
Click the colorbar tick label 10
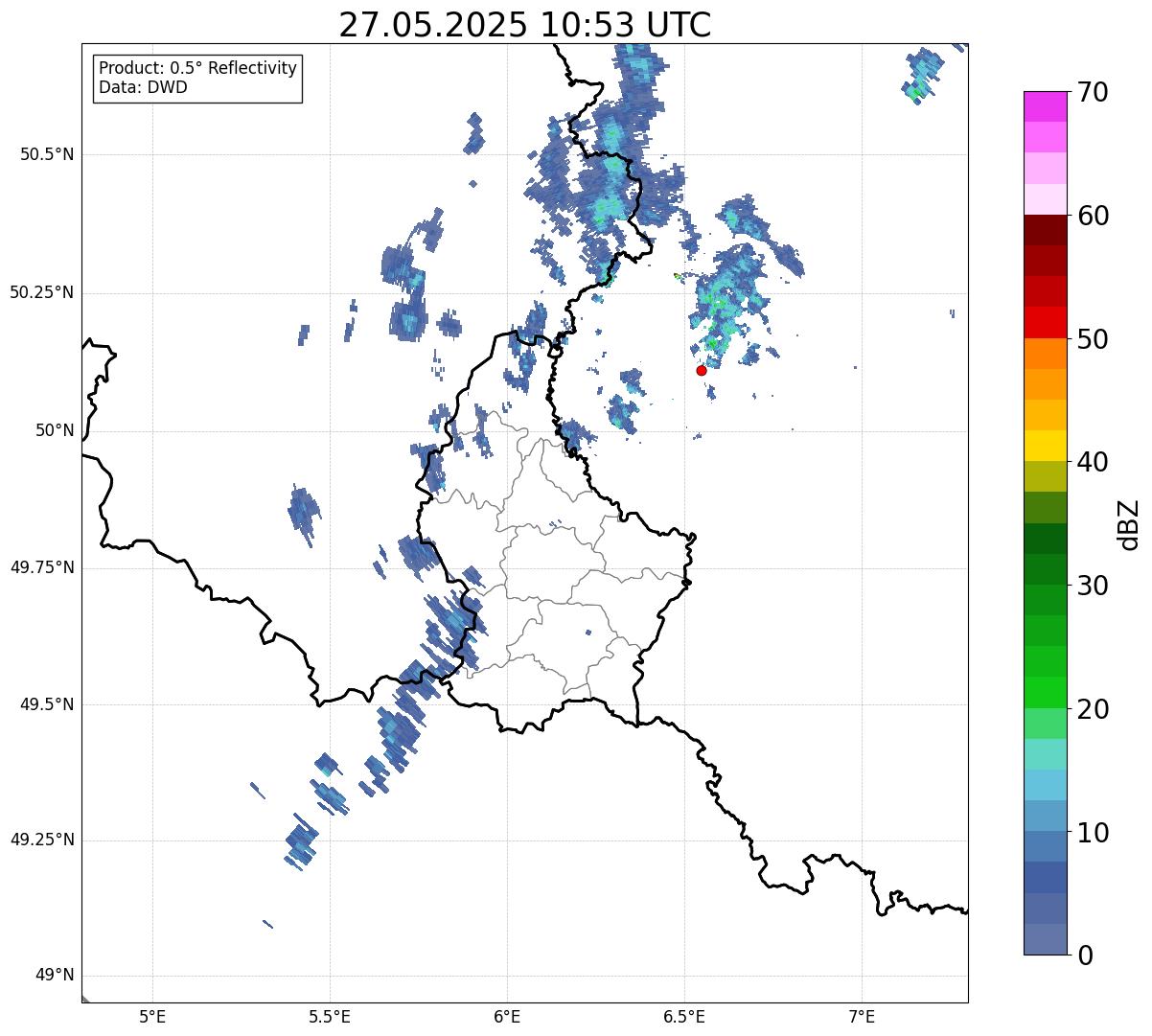[1092, 832]
